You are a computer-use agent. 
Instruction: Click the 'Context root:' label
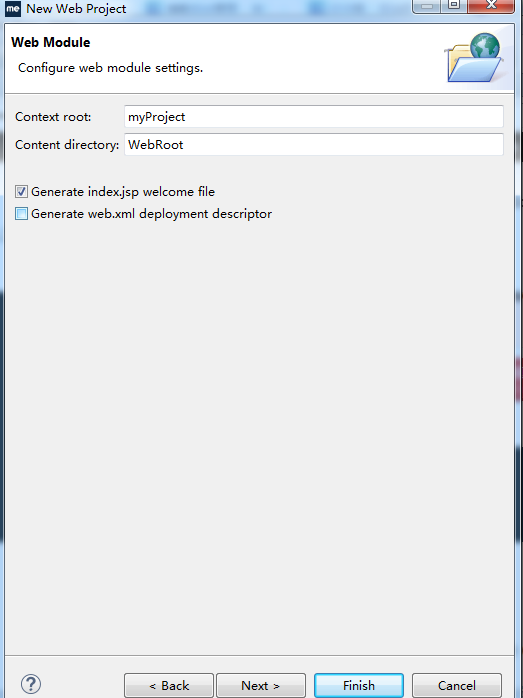pos(53,117)
